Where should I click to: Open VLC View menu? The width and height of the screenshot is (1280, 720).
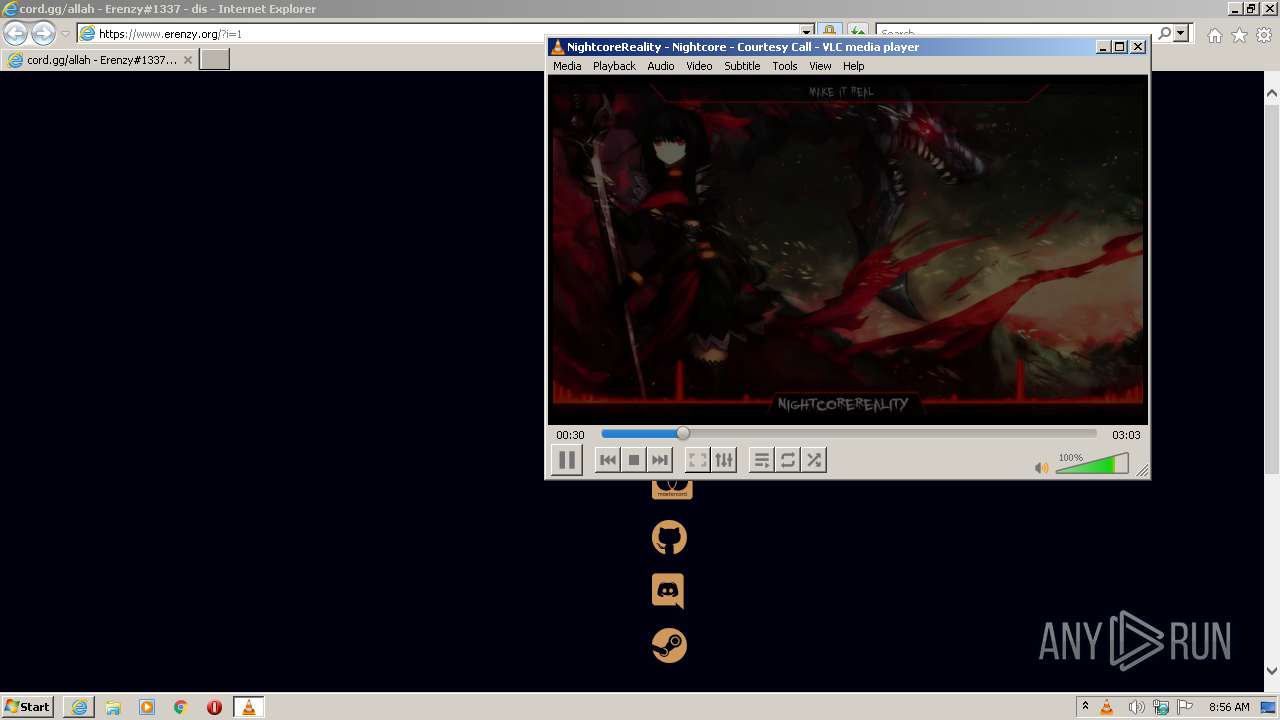click(820, 66)
